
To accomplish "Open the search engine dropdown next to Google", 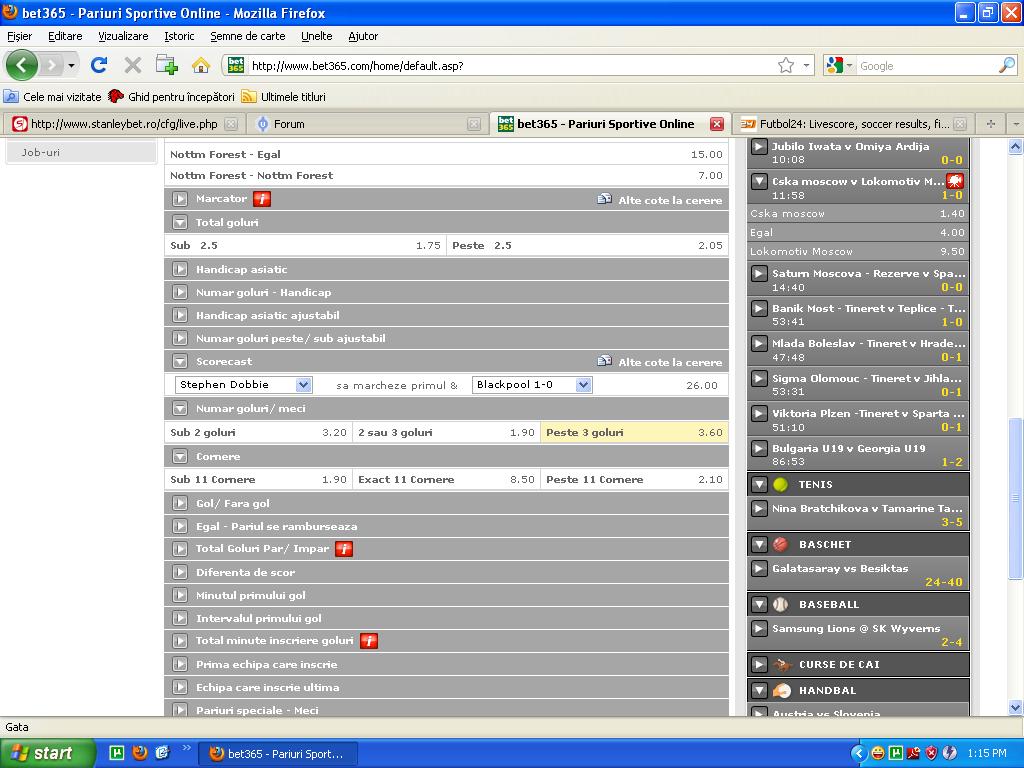I will pyautogui.click(x=850, y=65).
